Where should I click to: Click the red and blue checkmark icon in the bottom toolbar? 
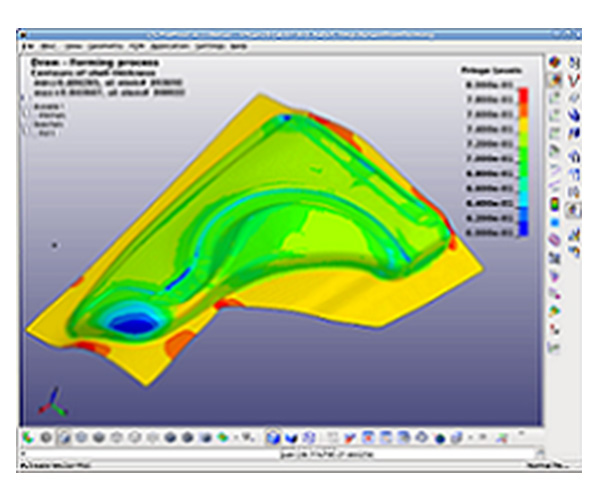click(349, 437)
